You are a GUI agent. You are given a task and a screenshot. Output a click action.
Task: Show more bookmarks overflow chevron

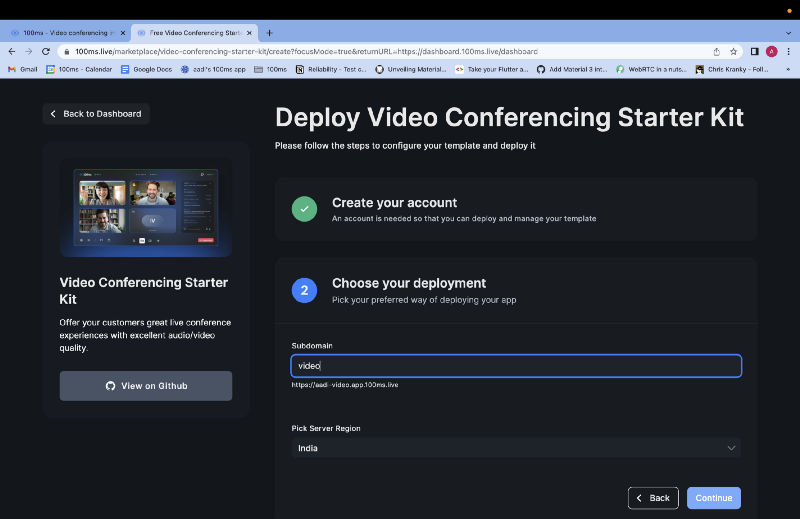coord(788,69)
